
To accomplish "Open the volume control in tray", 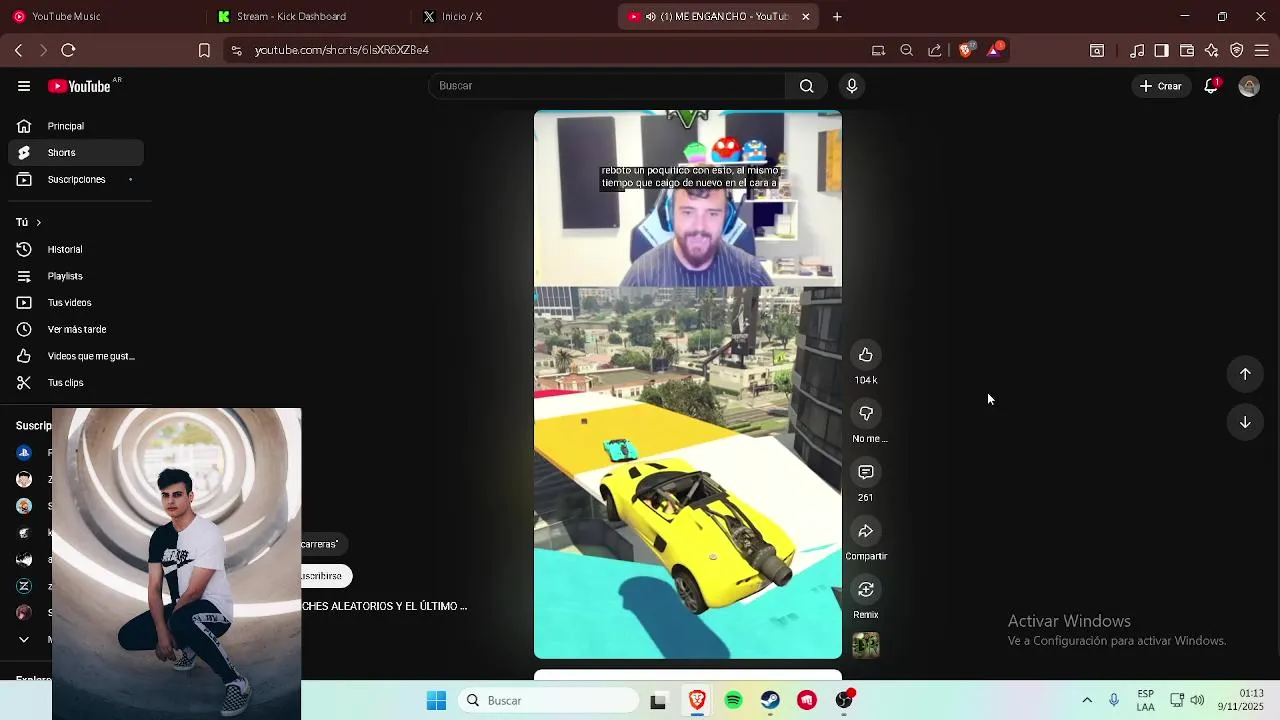I will [x=1197, y=701].
